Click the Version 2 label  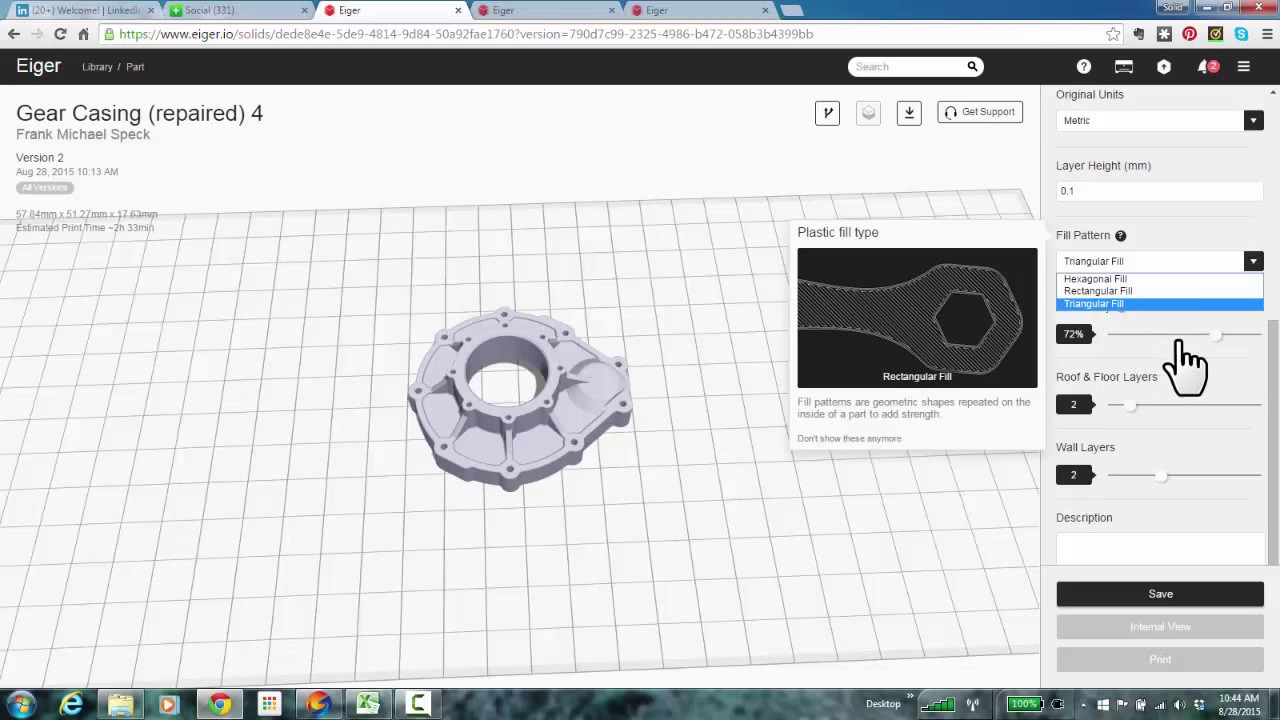pyautogui.click(x=40, y=158)
